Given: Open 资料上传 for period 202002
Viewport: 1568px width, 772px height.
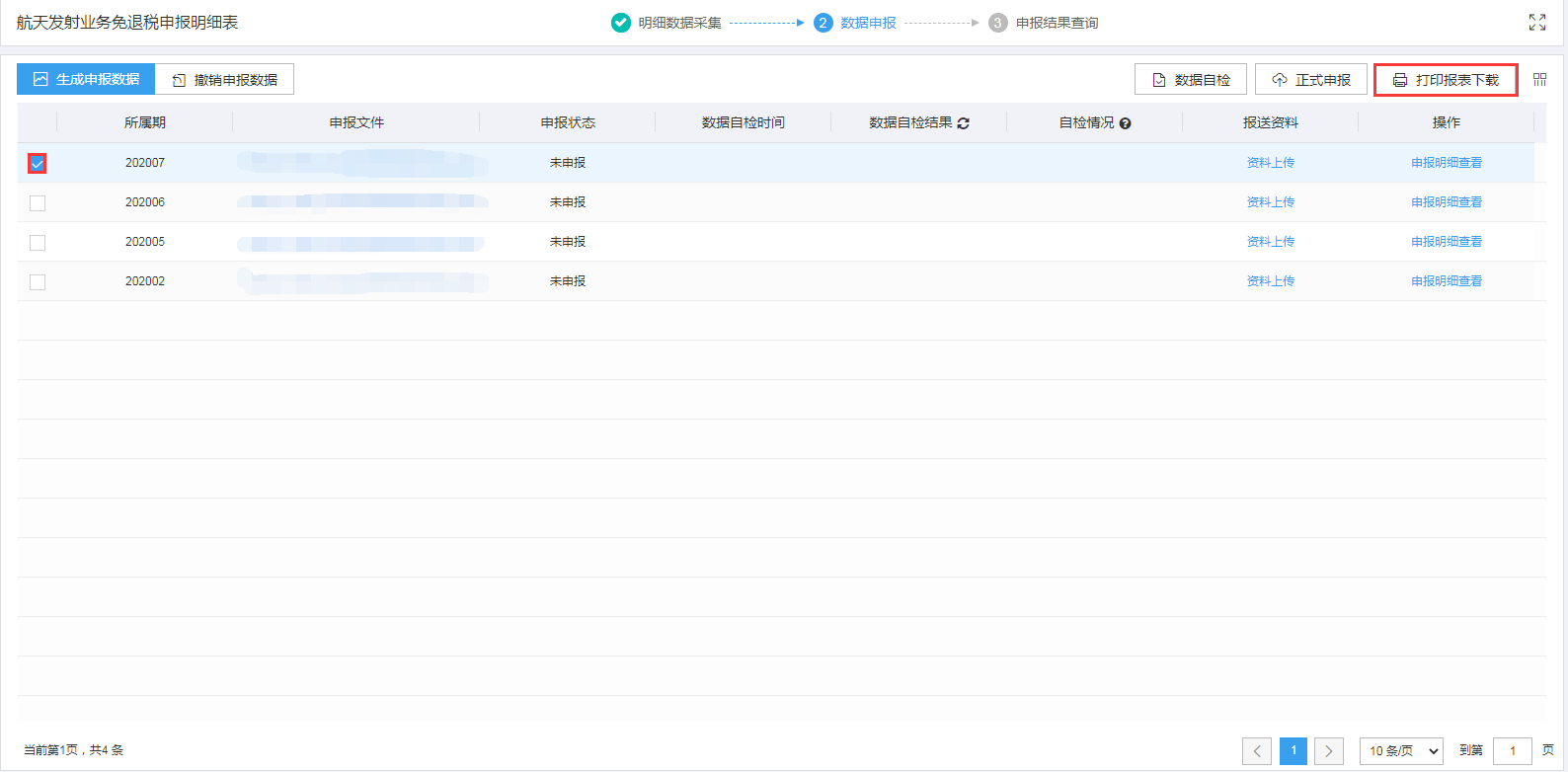Looking at the screenshot, I should pos(1271,281).
